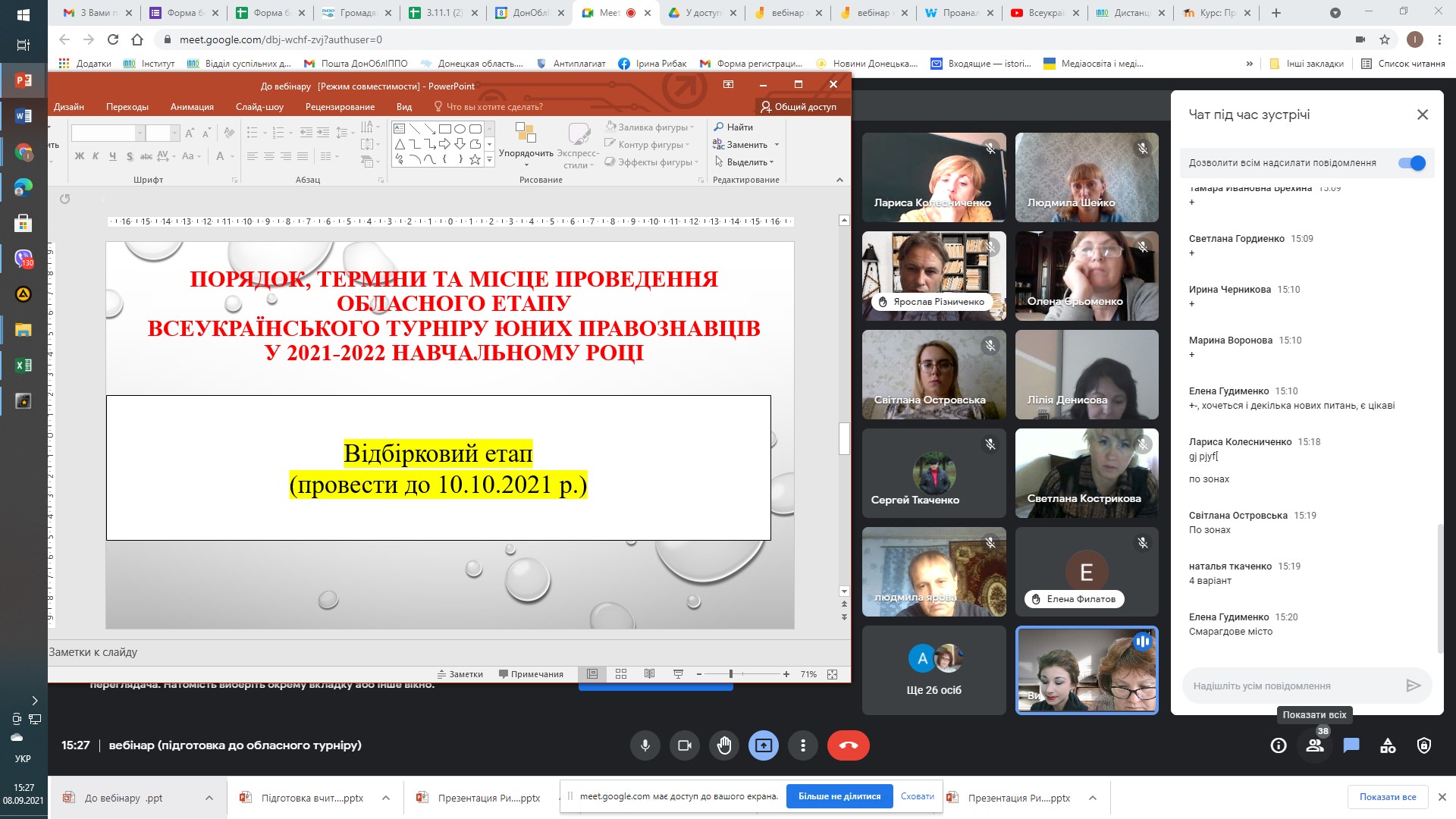Open Ще 26 осіб participants tile
Viewport: 1456px width, 819px height.
tap(934, 670)
